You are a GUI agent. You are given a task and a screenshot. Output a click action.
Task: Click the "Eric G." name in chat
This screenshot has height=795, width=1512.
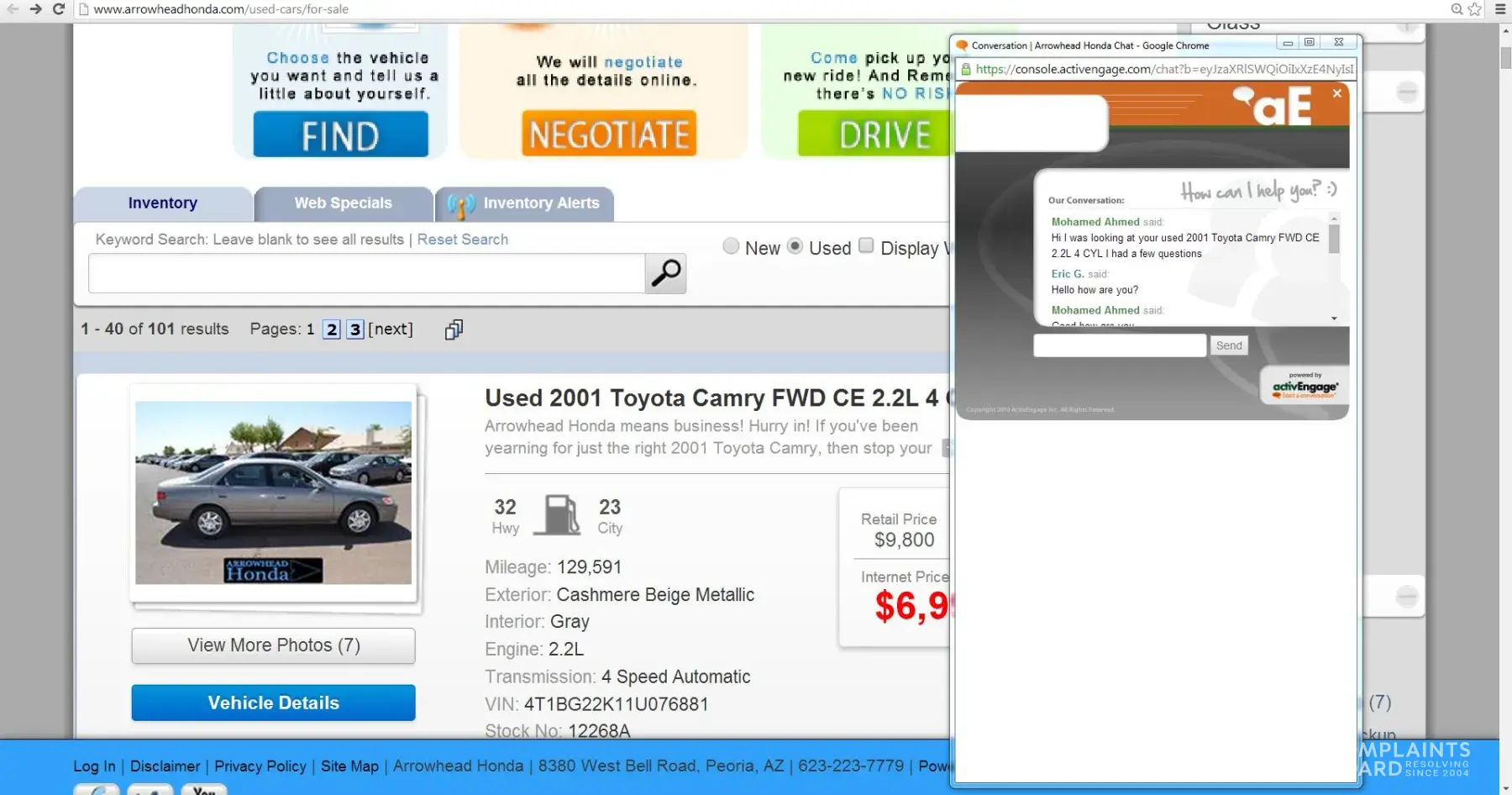1068,274
